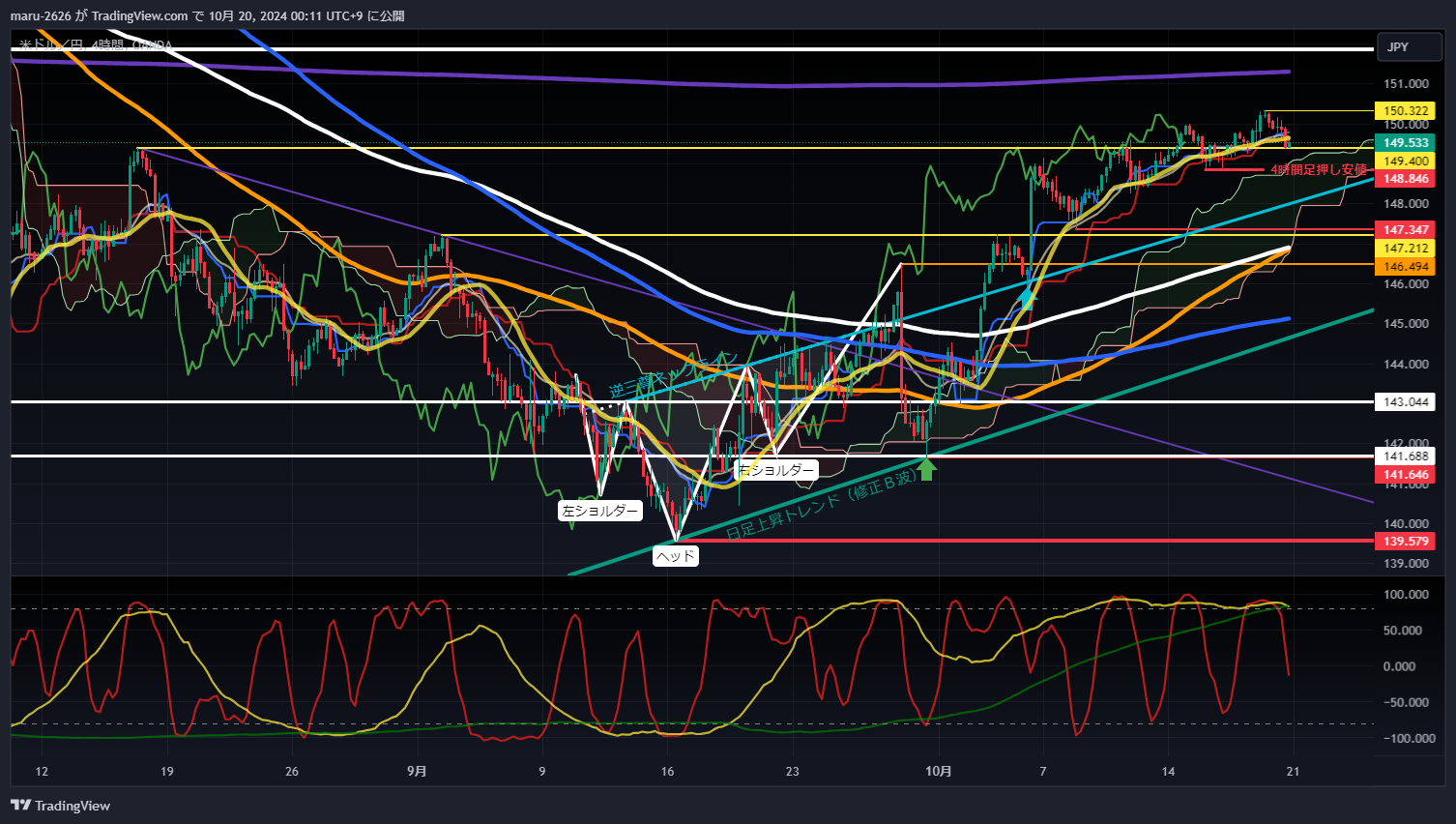Select the 左ショルダー label
Viewport: 1456px width, 824px height.
click(600, 511)
